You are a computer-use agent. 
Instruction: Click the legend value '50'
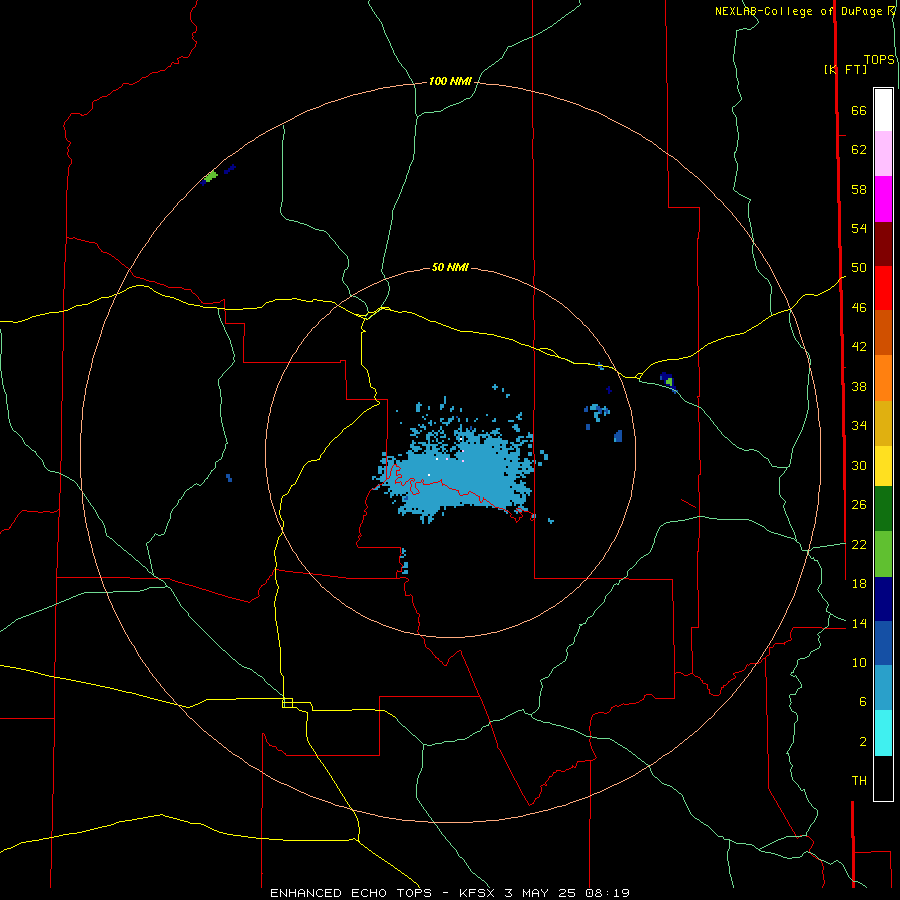pyautogui.click(x=859, y=267)
